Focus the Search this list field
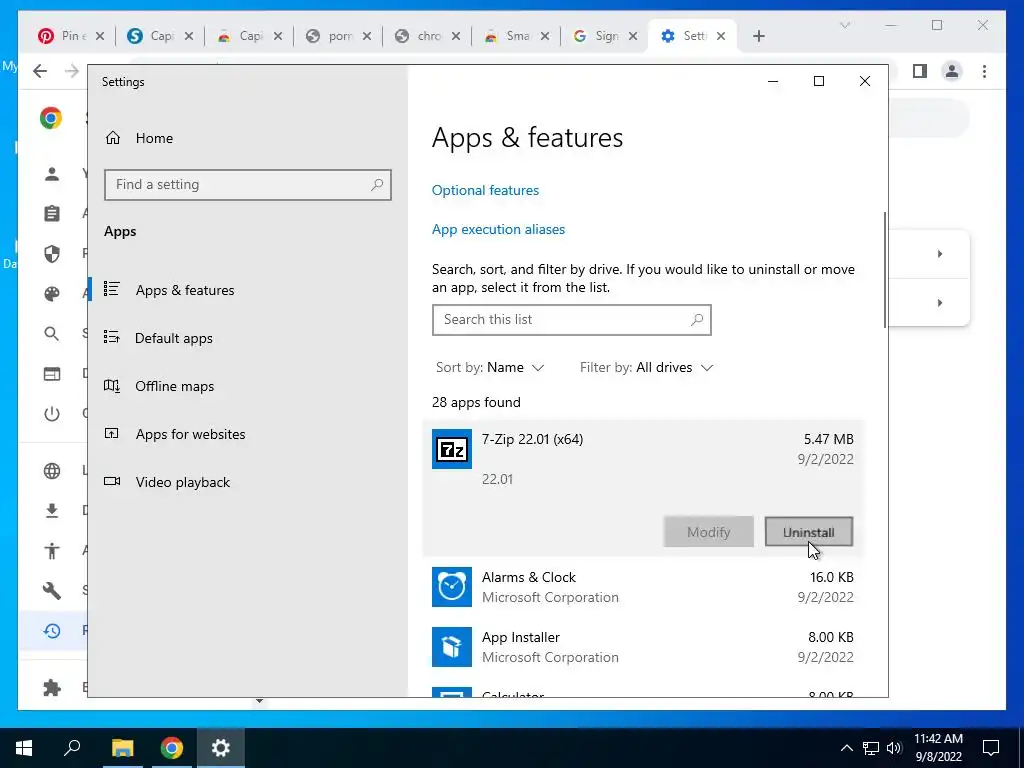The image size is (1024, 768). click(x=571, y=319)
